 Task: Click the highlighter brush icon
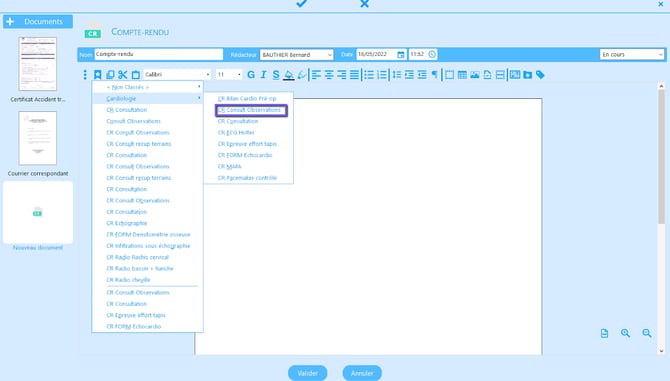302,75
